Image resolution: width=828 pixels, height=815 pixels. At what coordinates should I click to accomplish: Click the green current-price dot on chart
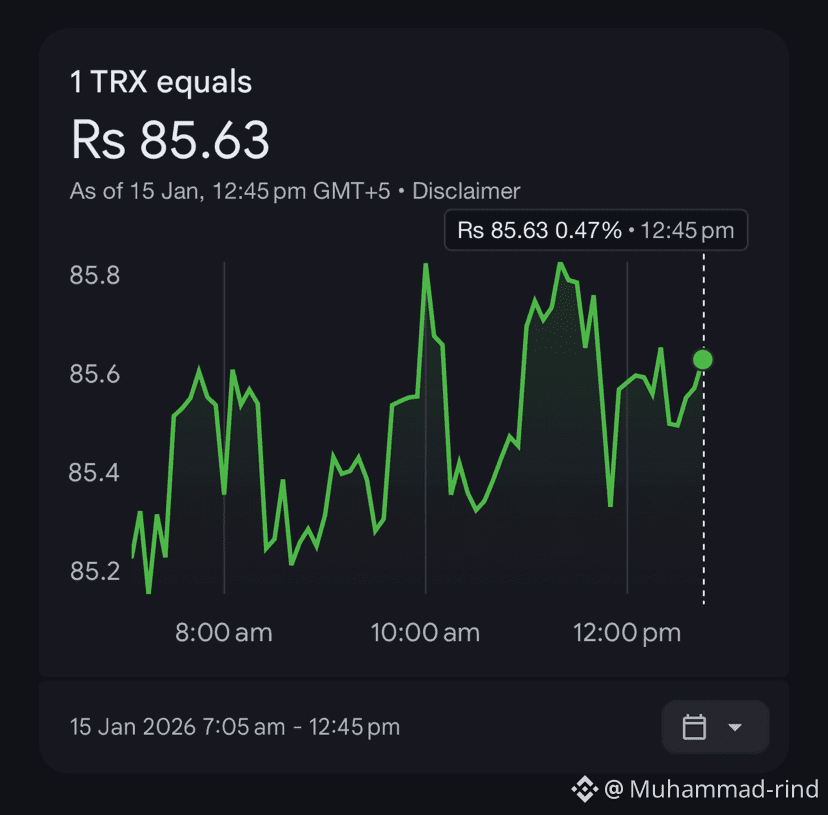(703, 359)
